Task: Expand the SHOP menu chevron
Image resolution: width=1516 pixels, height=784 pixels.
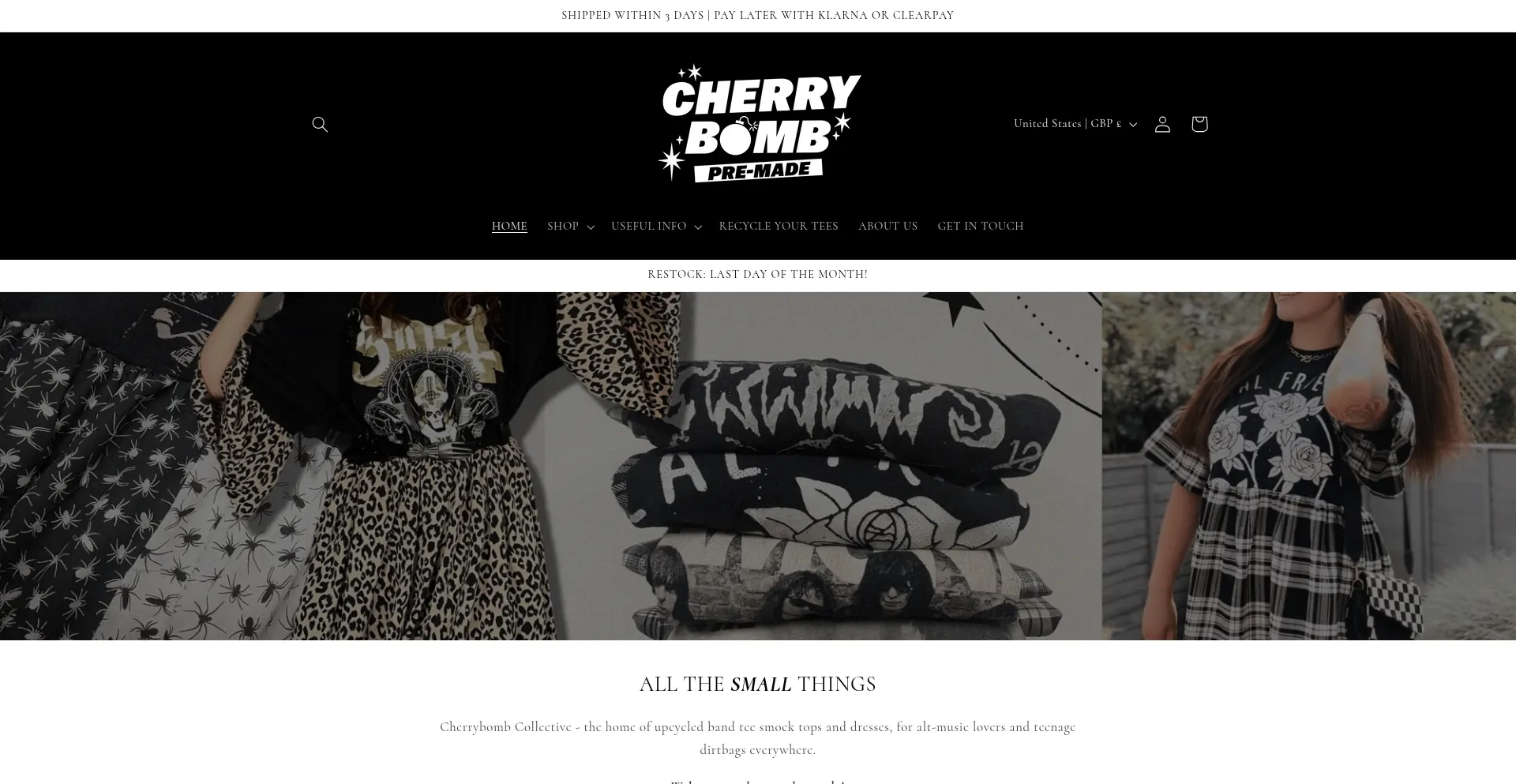Action: (x=591, y=227)
